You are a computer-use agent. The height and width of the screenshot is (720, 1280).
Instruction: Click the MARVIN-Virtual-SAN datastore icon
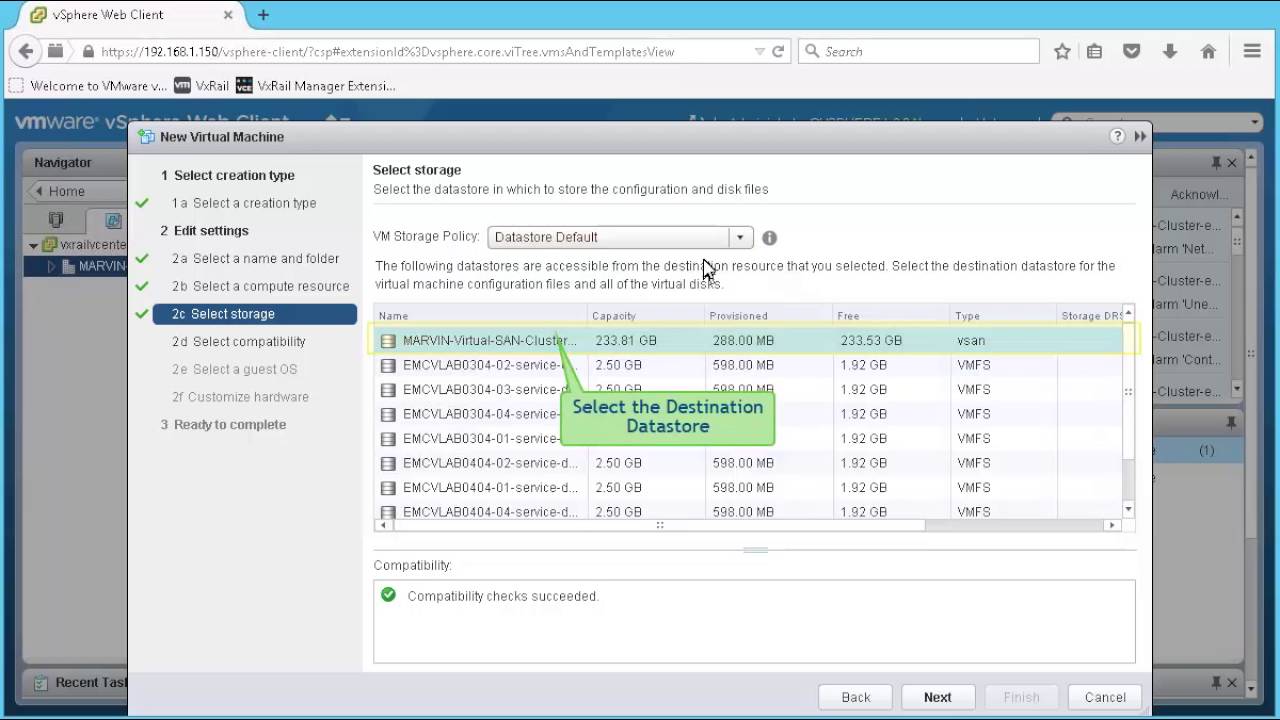click(387, 341)
